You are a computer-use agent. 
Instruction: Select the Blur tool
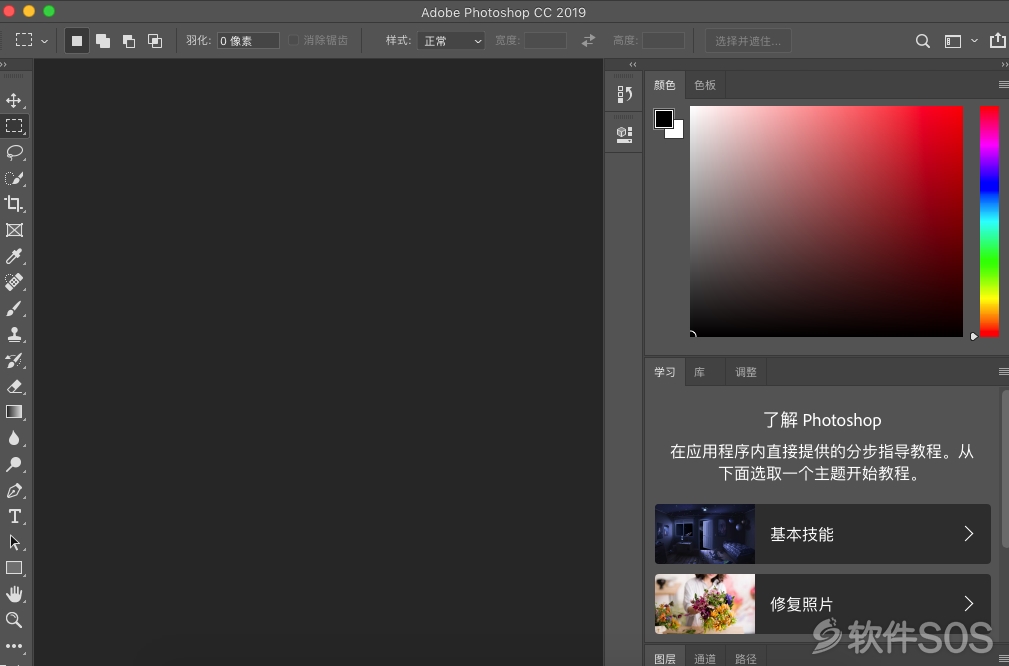click(14, 438)
